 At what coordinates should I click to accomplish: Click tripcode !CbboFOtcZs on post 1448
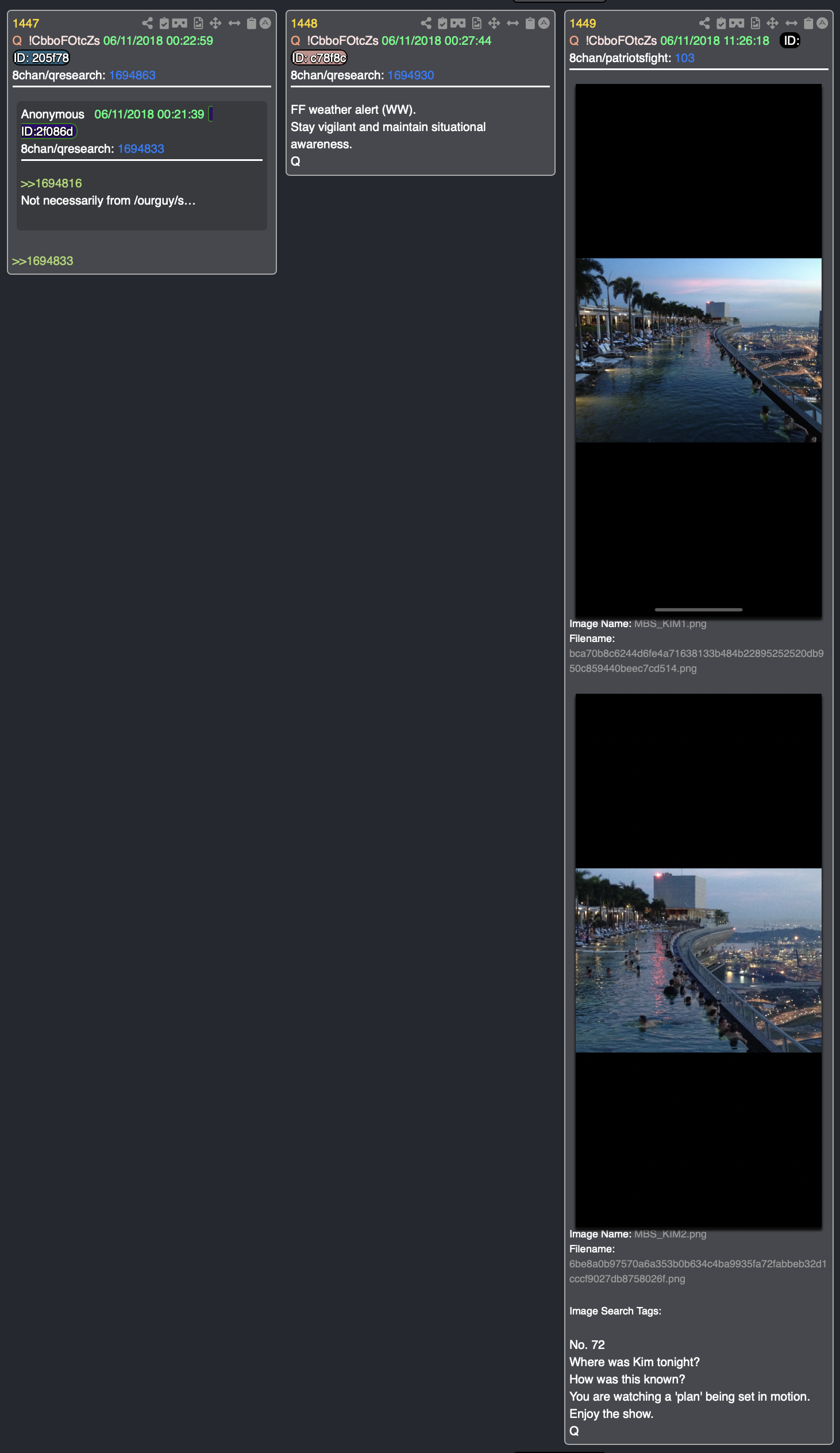coord(342,40)
